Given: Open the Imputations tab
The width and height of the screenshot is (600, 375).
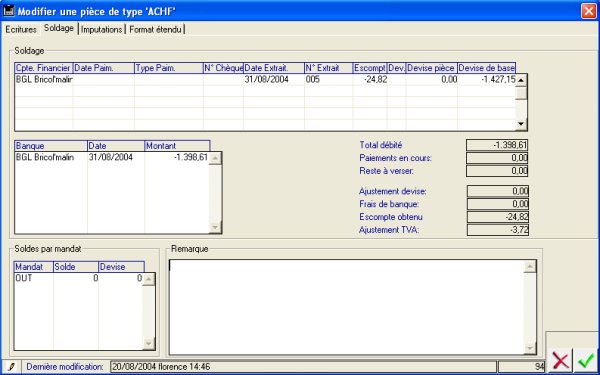Looking at the screenshot, I should click(x=101, y=29).
